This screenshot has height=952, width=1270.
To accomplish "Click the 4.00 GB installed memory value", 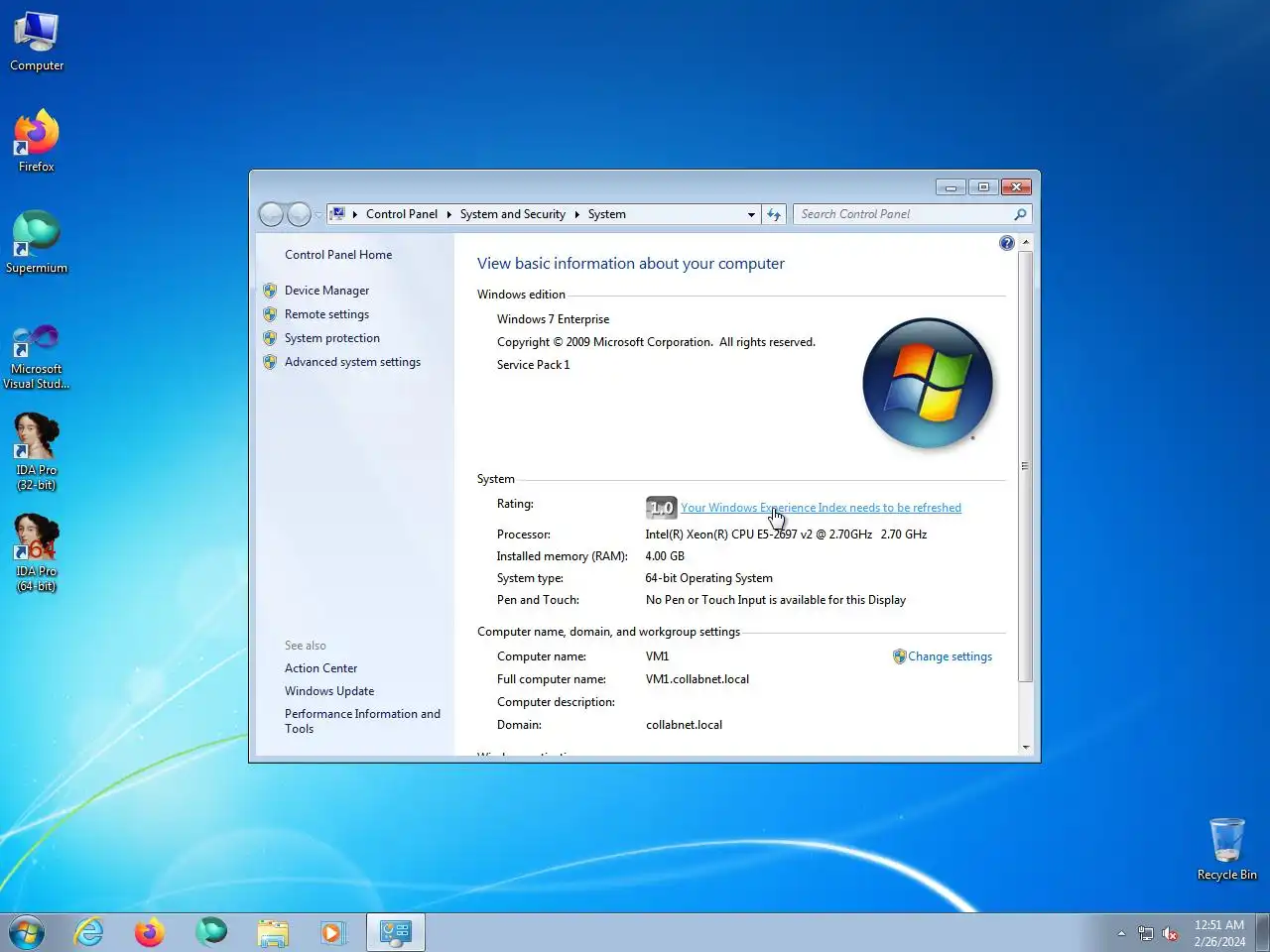I will (665, 556).
